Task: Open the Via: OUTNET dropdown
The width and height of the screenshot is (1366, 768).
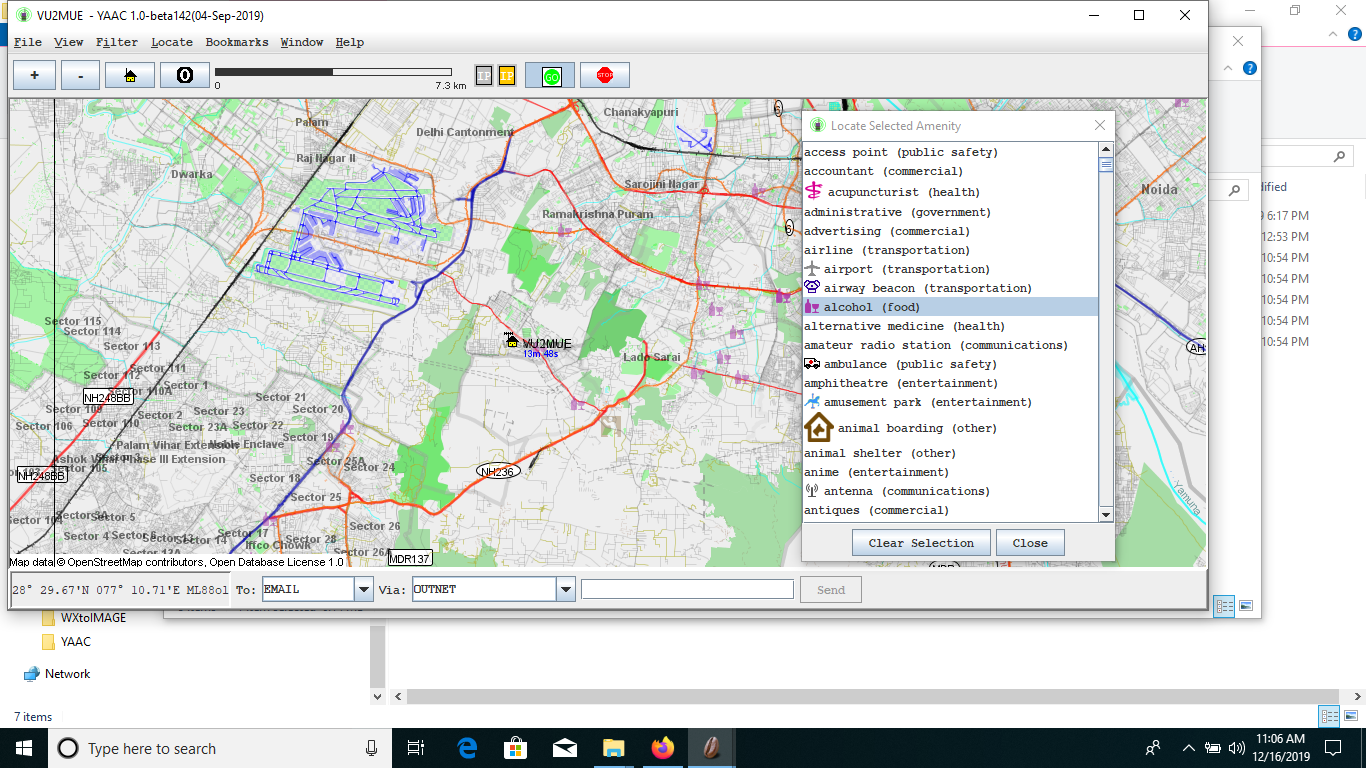Action: click(x=566, y=590)
